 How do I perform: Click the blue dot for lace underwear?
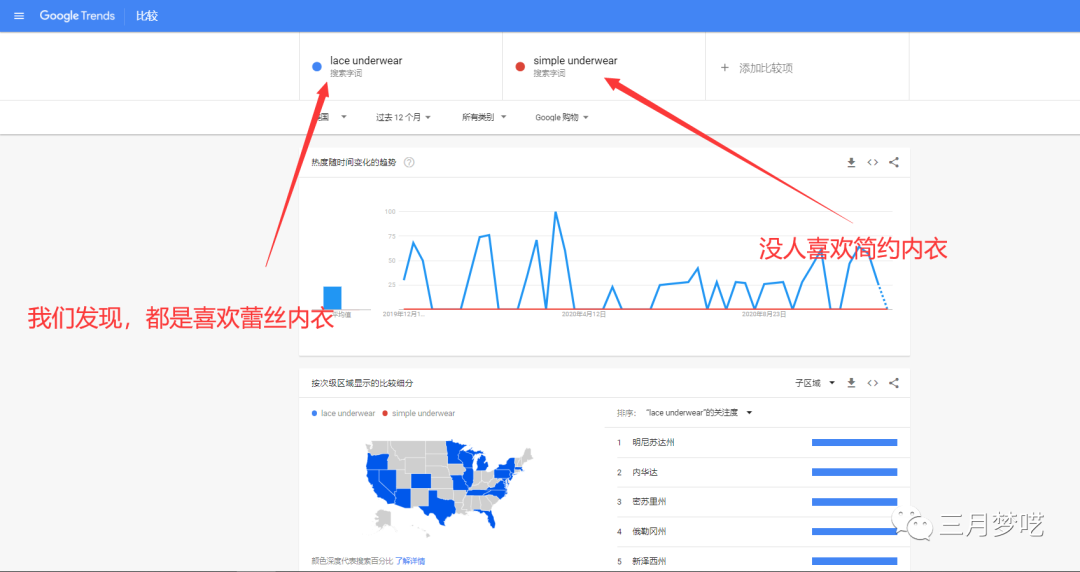[317, 67]
